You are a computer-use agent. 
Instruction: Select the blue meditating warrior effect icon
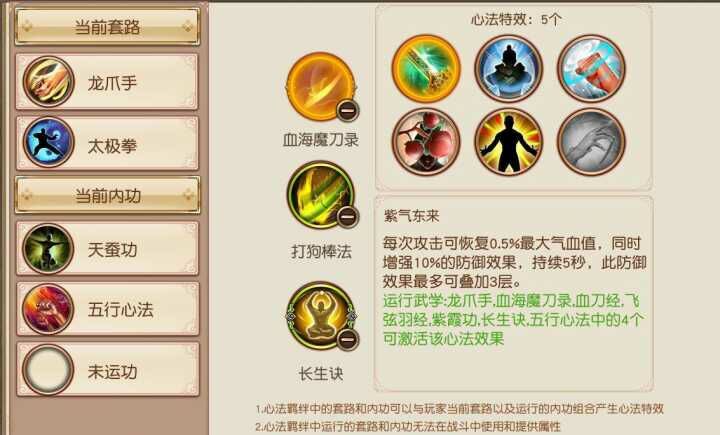point(509,68)
